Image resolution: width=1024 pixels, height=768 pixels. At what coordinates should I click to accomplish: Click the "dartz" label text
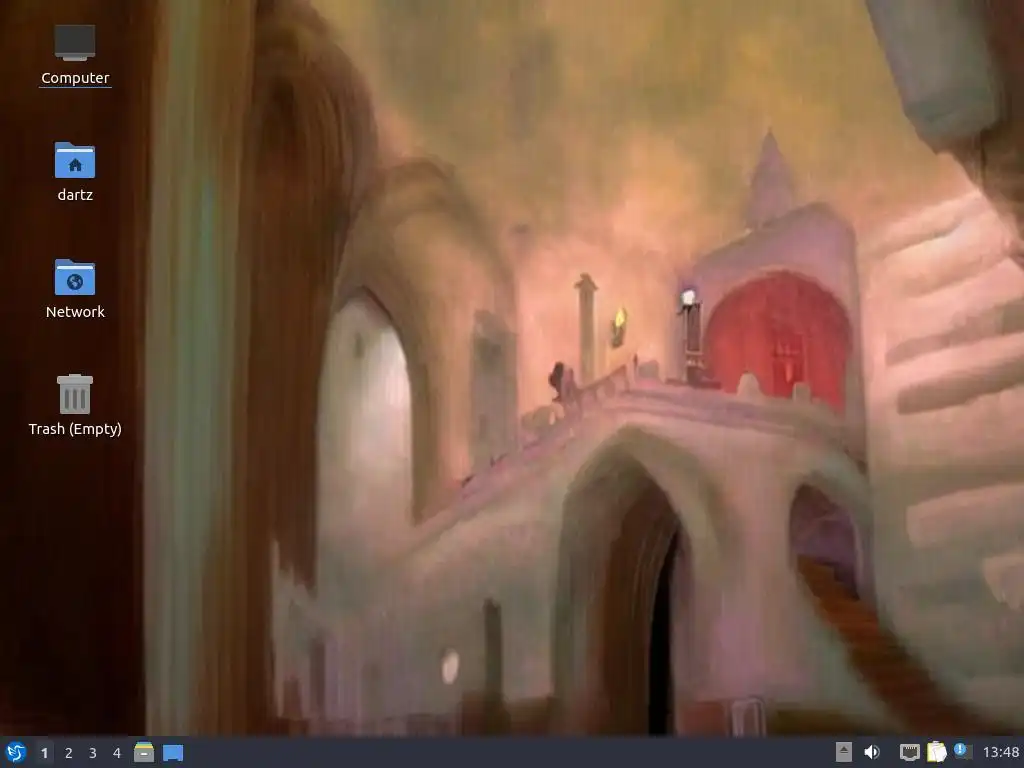point(75,195)
